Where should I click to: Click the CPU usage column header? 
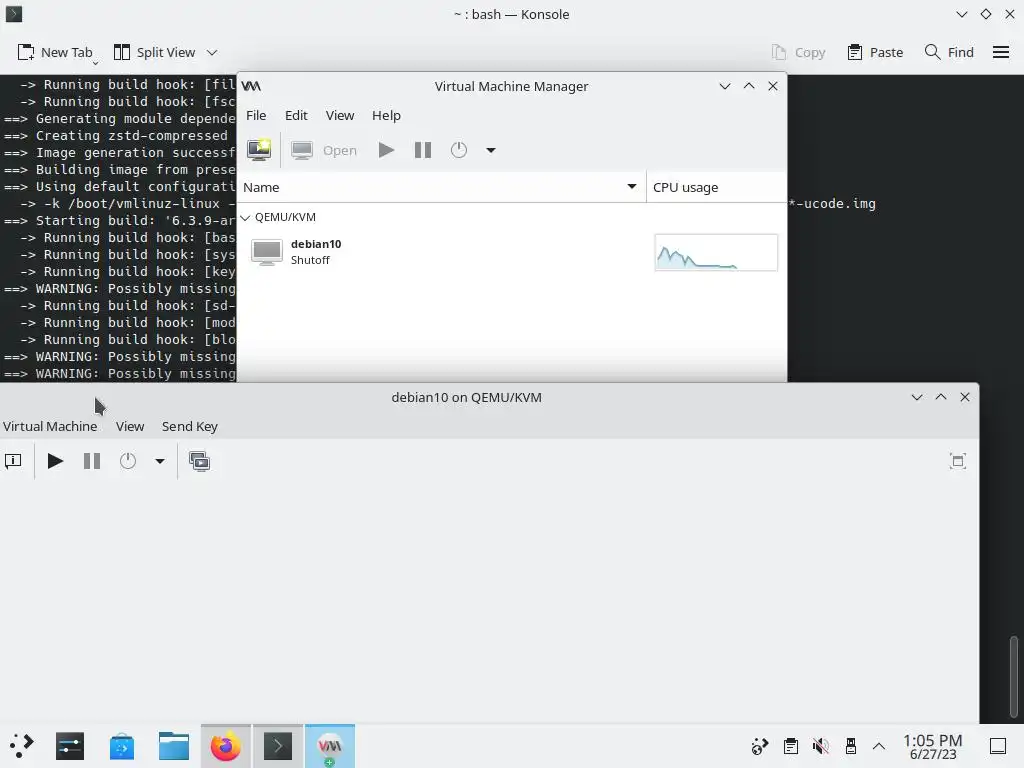[716, 187]
